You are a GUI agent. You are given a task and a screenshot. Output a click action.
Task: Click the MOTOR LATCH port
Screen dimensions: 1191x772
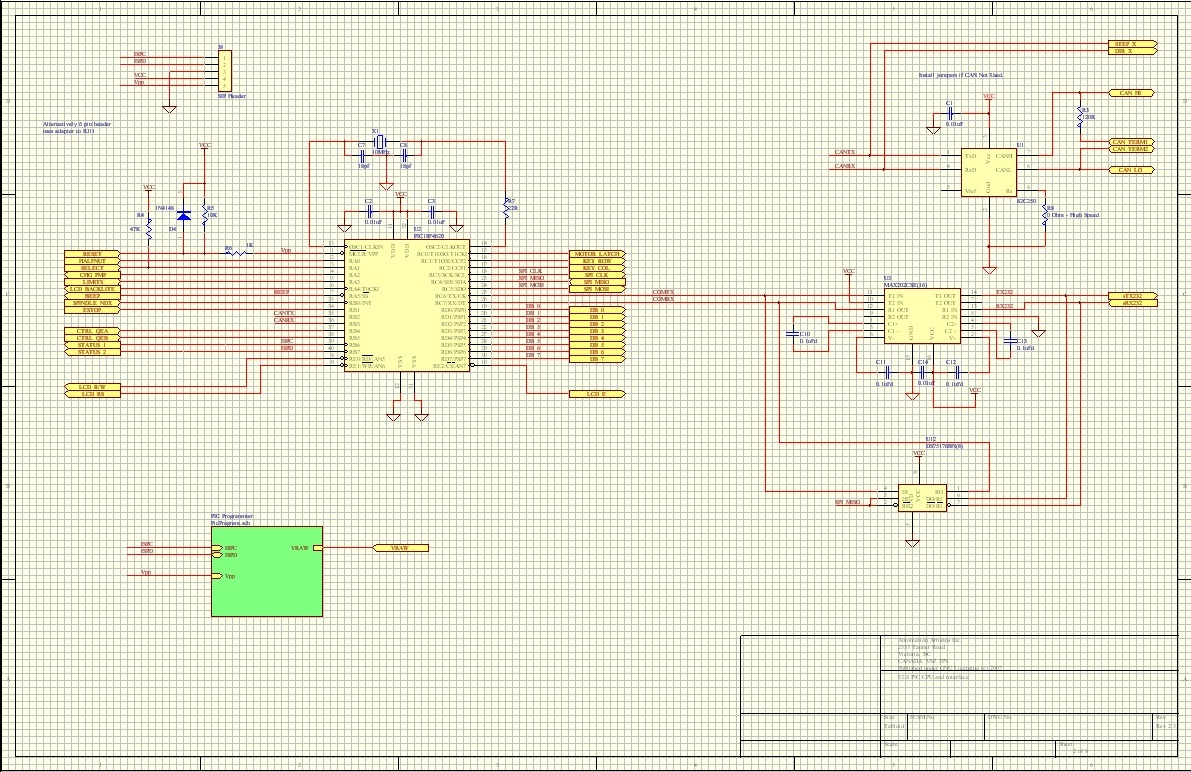click(597, 254)
